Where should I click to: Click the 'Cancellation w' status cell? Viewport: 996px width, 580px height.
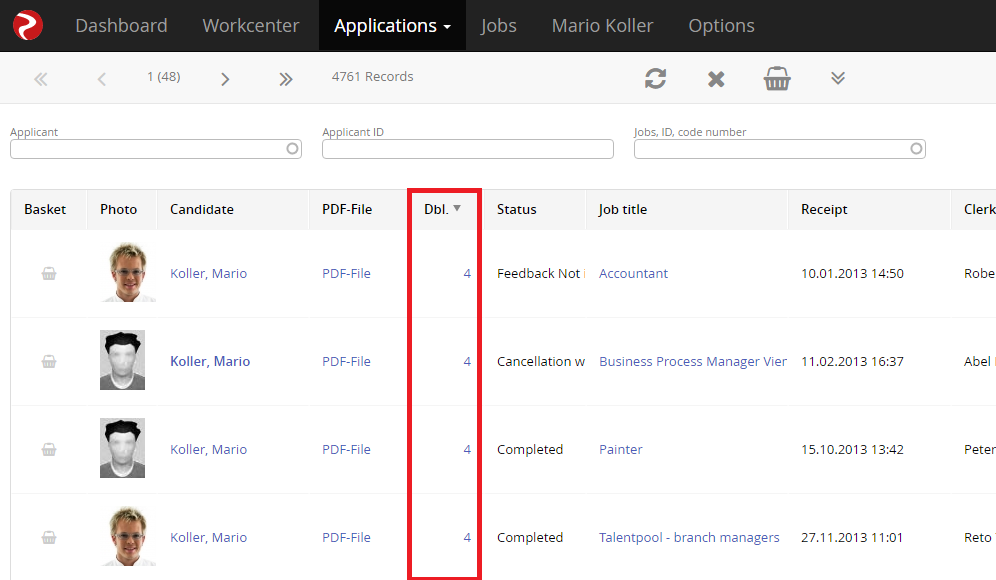[541, 361]
